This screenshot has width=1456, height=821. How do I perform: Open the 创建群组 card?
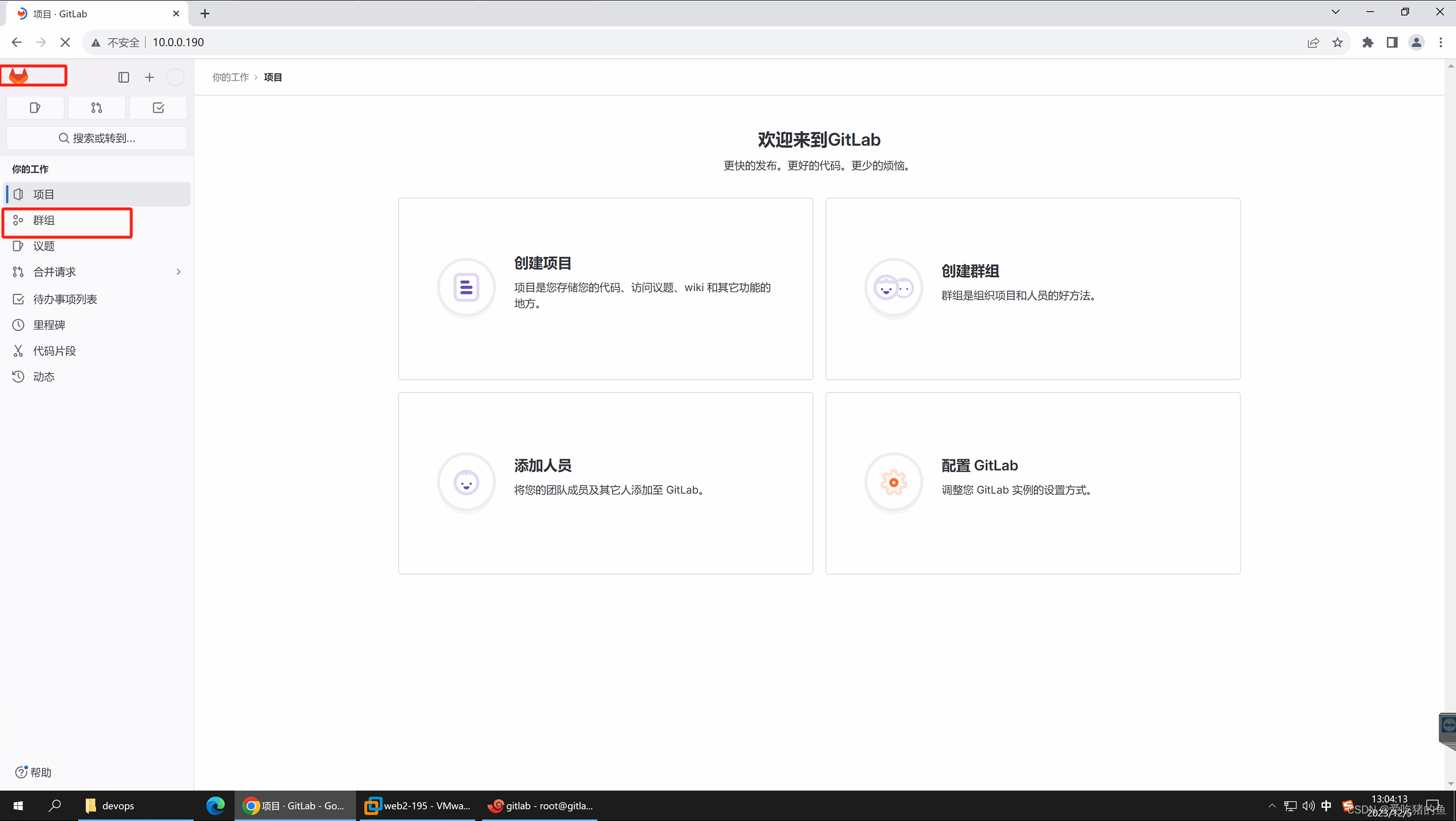(1033, 289)
